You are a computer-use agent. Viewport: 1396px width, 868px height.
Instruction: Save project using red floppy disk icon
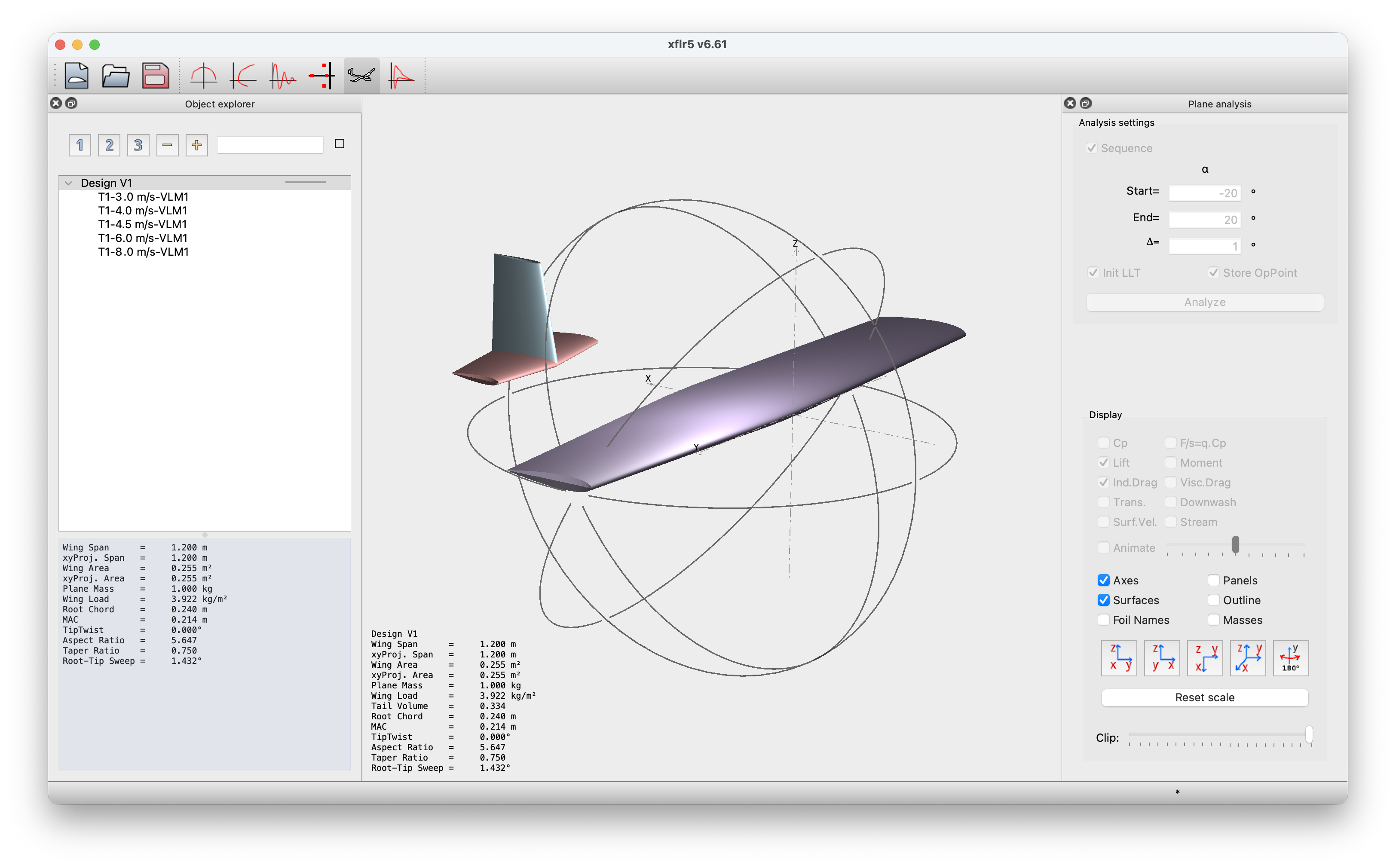(x=155, y=75)
